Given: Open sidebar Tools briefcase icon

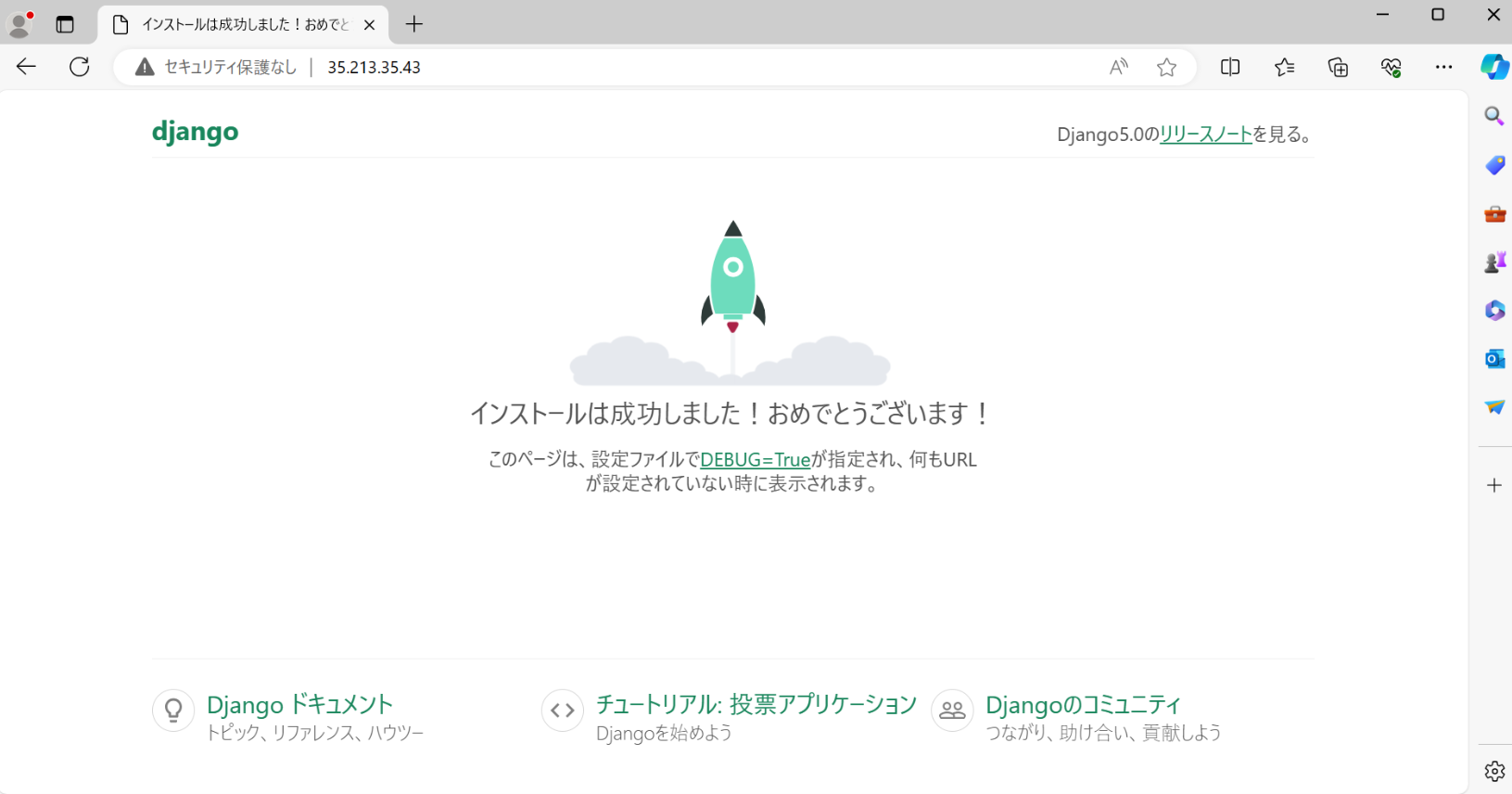Looking at the screenshot, I should 1494,214.
